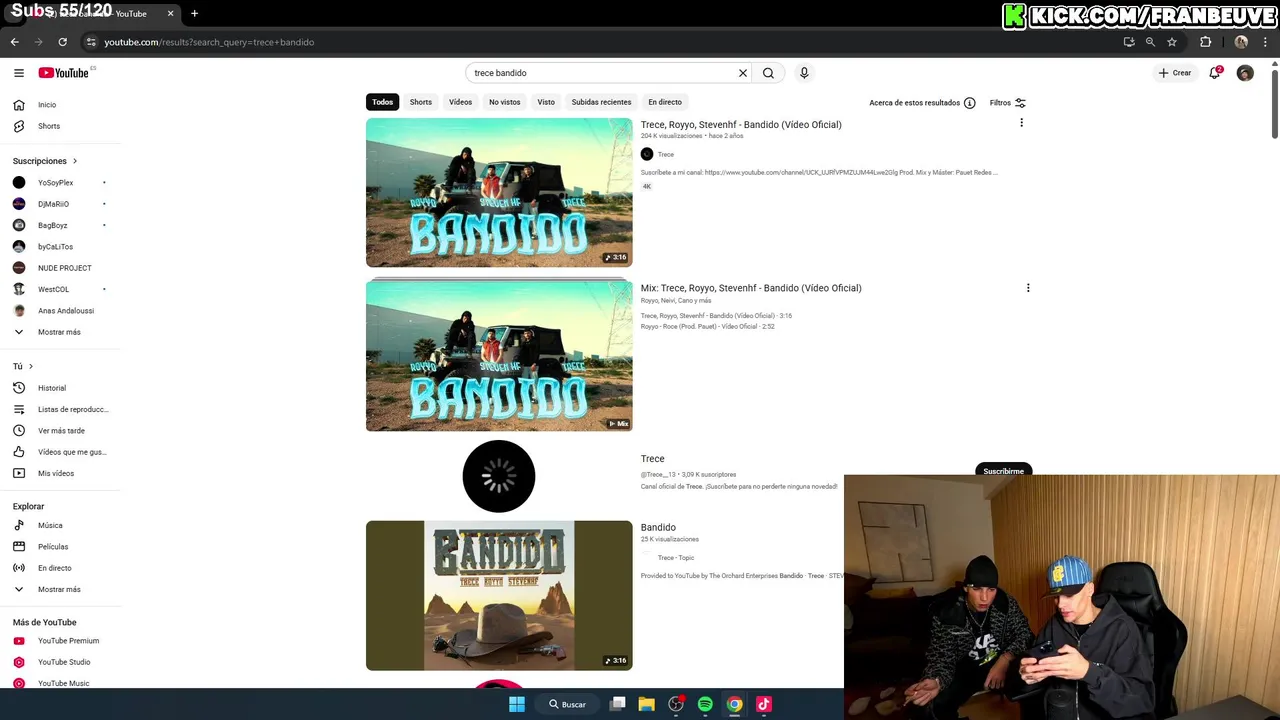Expand the Suscripciones section arrow
This screenshot has width=1280, height=720.
click(74, 161)
